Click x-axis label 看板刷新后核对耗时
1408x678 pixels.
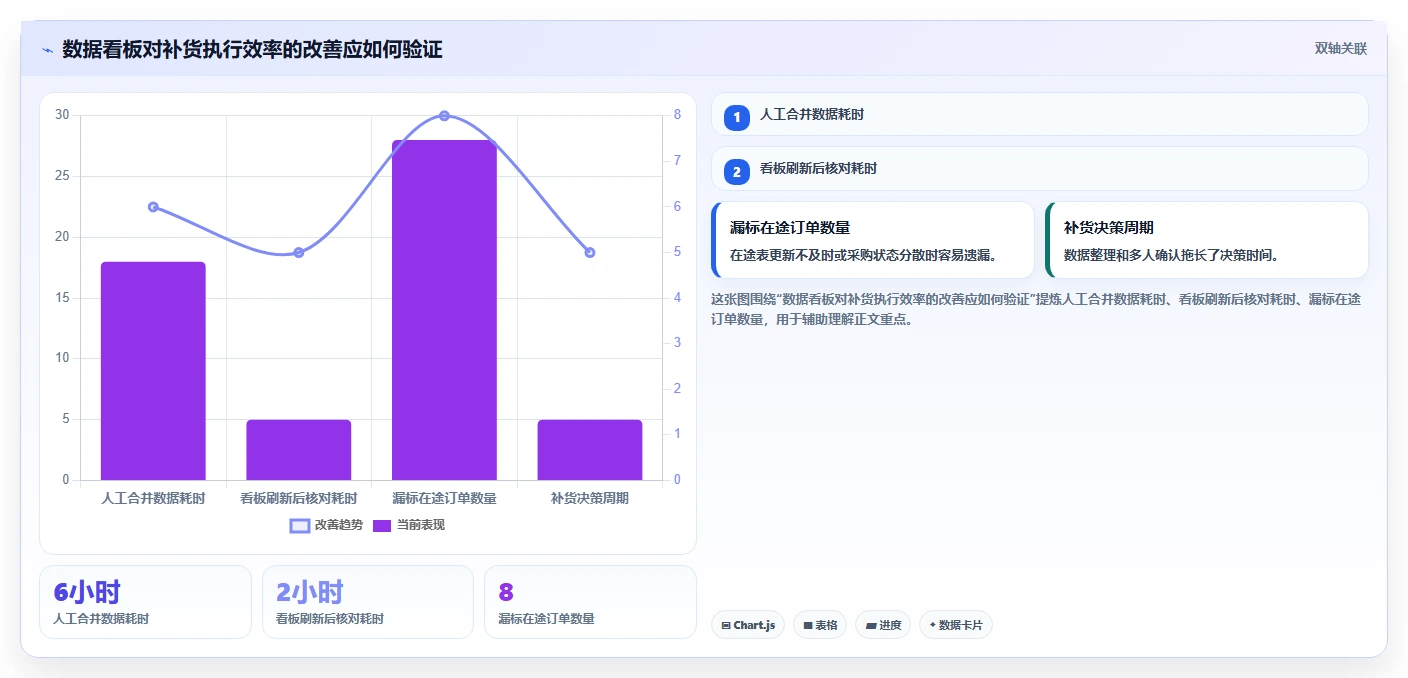coord(299,498)
